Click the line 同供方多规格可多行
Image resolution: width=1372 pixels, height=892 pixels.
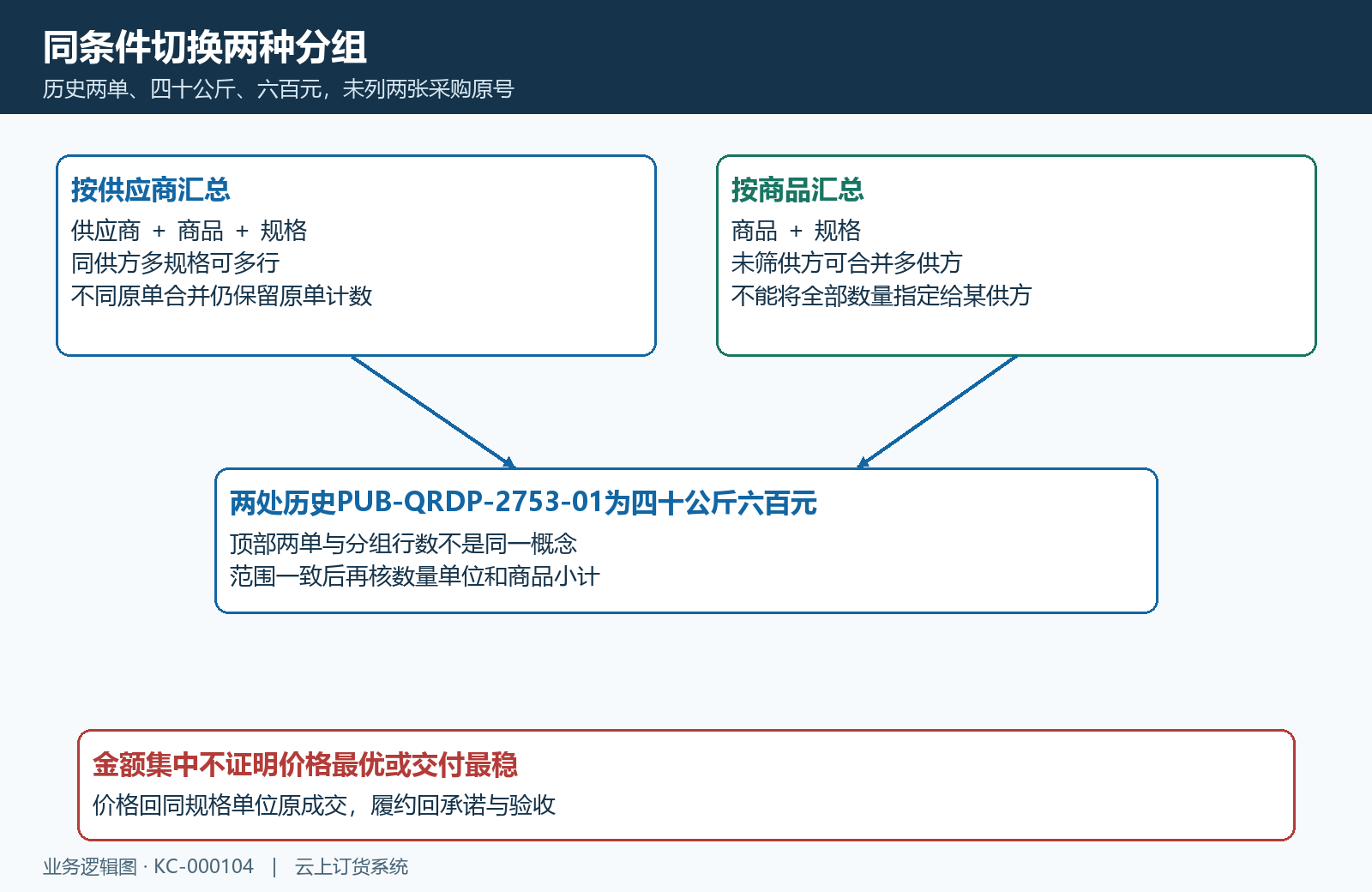tap(175, 263)
